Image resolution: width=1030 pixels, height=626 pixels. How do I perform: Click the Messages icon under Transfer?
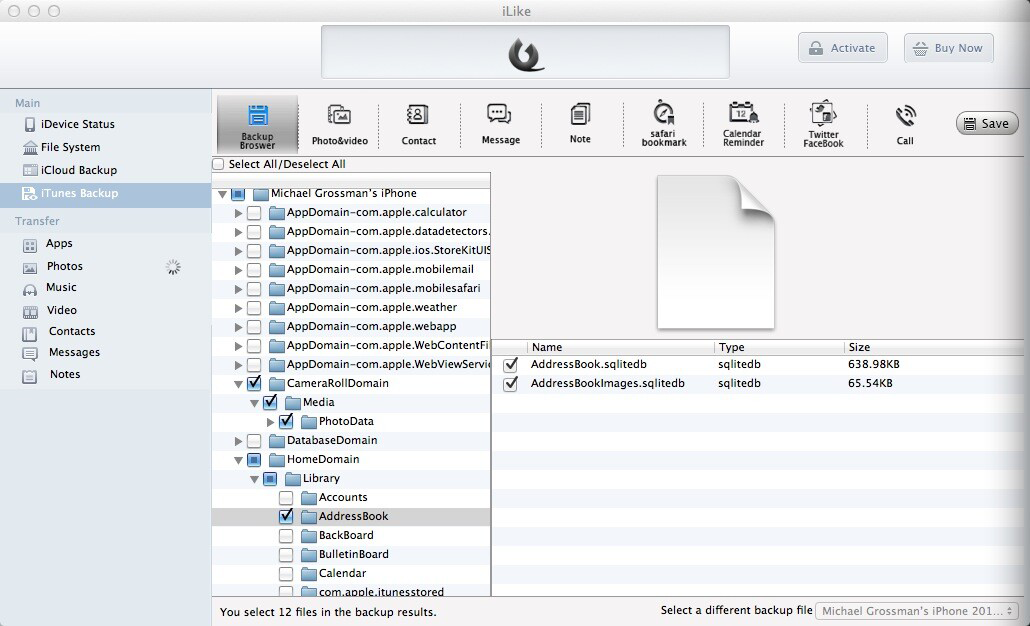click(x=30, y=355)
